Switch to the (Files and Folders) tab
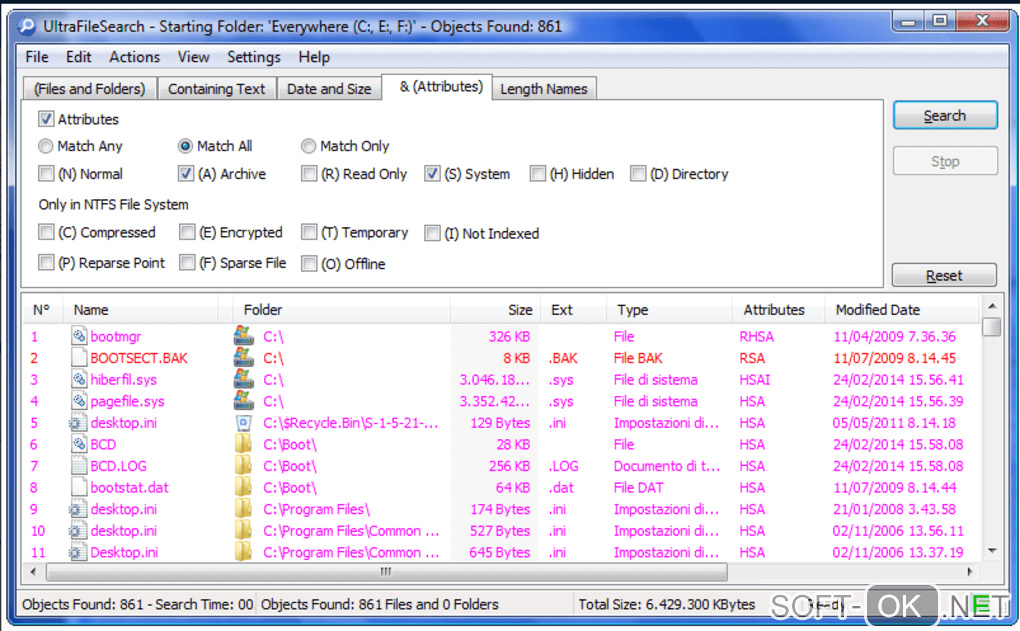 pyautogui.click(x=90, y=88)
